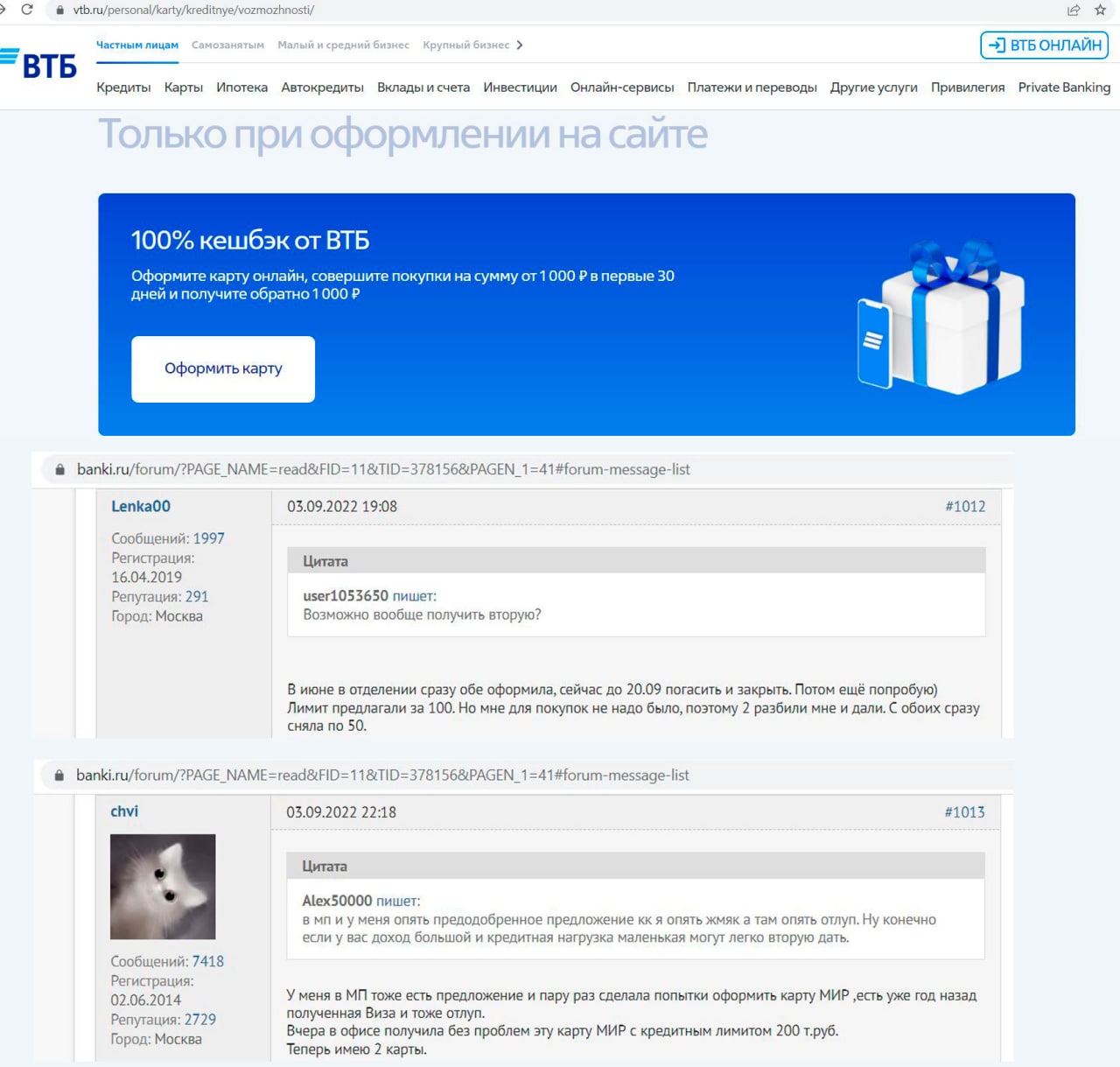
Task: Open the Lenka00 user profile link
Action: pos(141,507)
